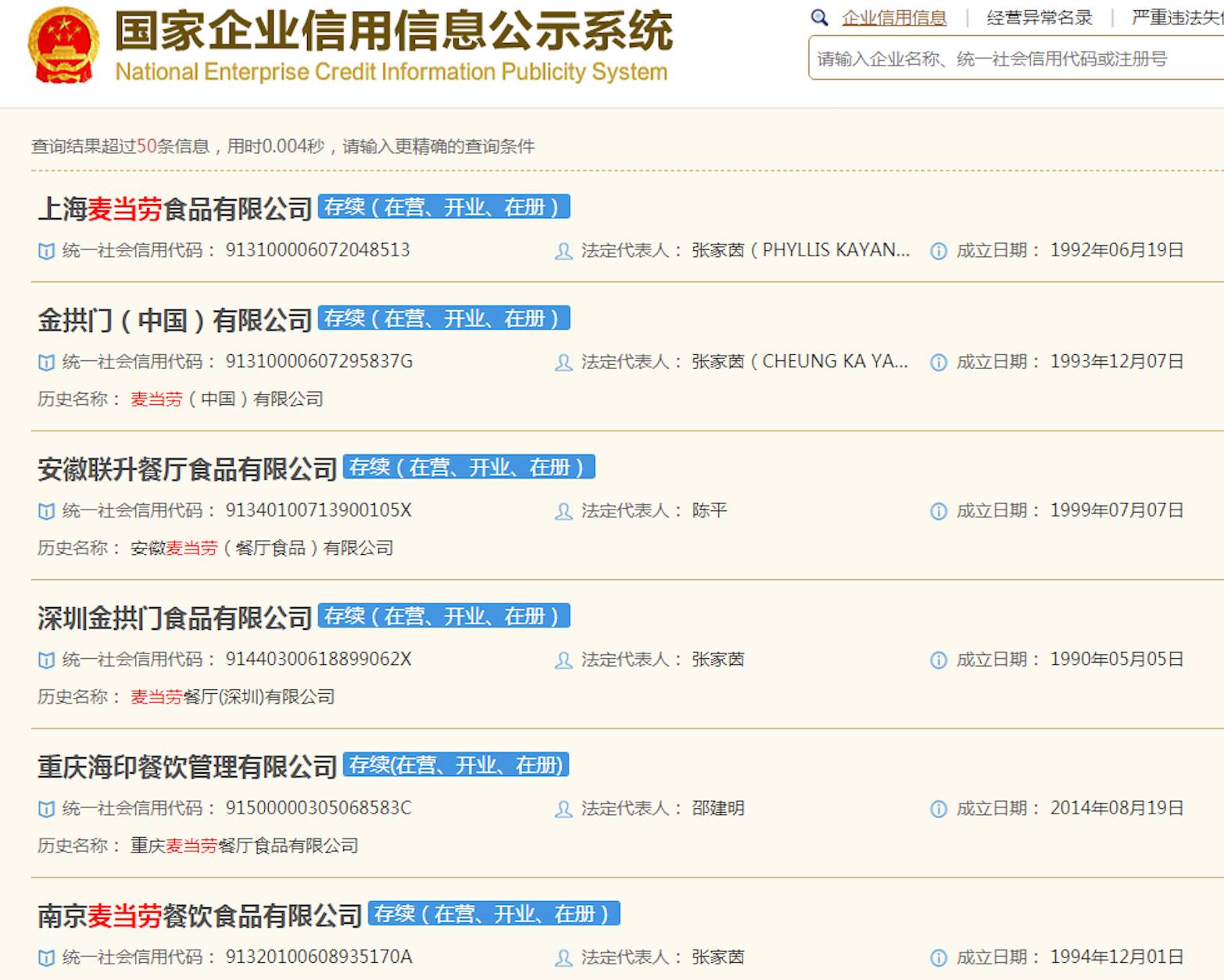Click the search magnifier icon

coord(818,16)
